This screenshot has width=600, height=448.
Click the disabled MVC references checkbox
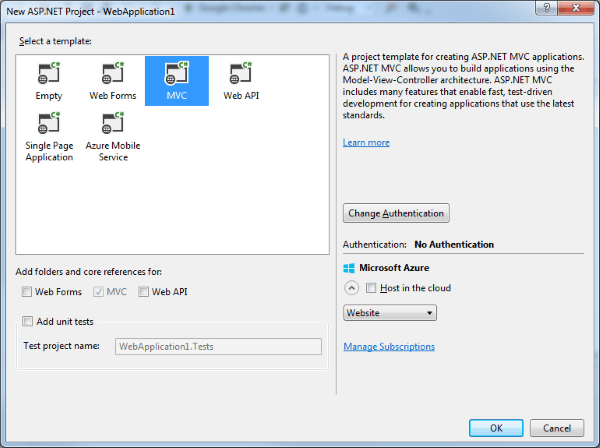(x=98, y=292)
